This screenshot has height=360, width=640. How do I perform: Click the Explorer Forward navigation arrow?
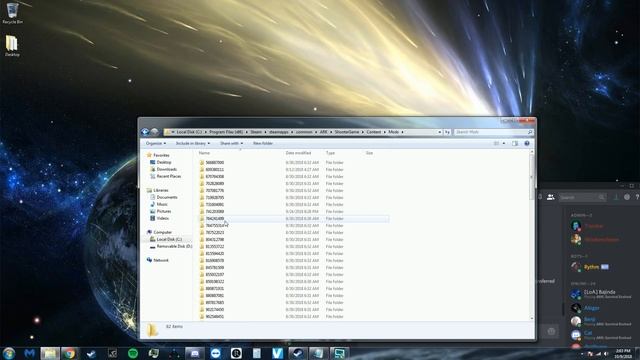point(154,132)
